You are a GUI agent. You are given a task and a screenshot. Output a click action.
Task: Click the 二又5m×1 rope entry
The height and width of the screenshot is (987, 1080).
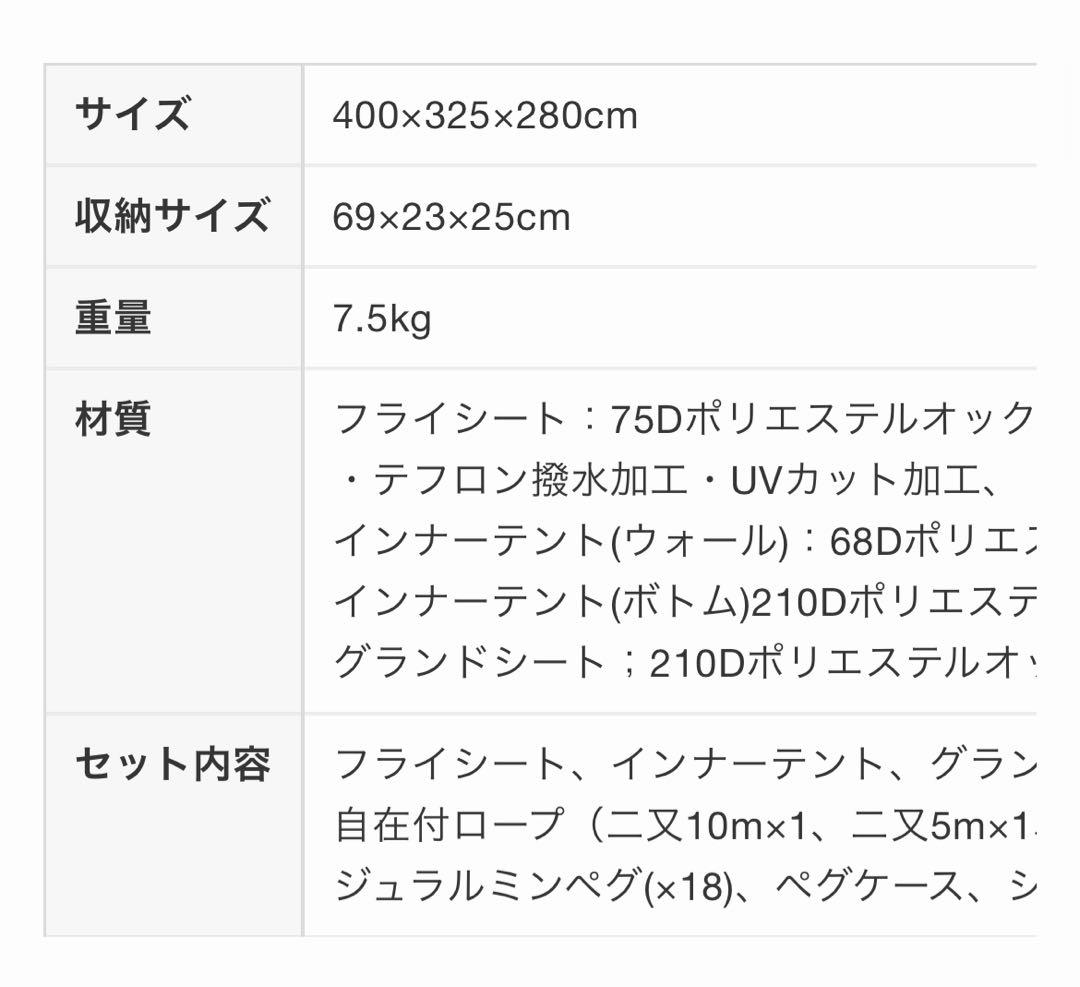pos(938,826)
